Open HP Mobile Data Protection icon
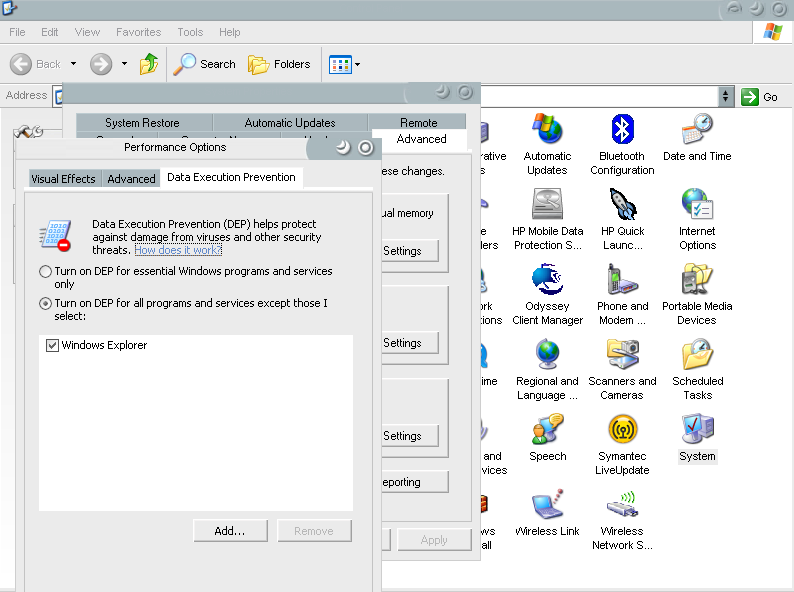This screenshot has width=794, height=592. pos(547,204)
